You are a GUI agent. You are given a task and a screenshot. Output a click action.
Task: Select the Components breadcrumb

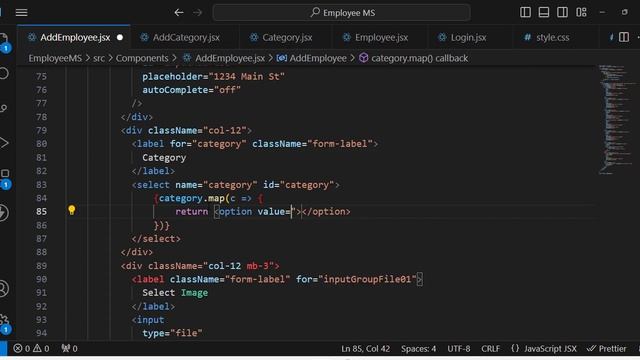pyautogui.click(x=142, y=58)
